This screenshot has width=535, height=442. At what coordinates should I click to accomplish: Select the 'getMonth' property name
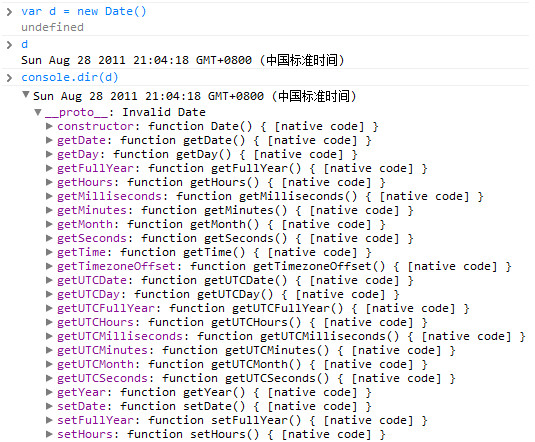(x=85, y=224)
